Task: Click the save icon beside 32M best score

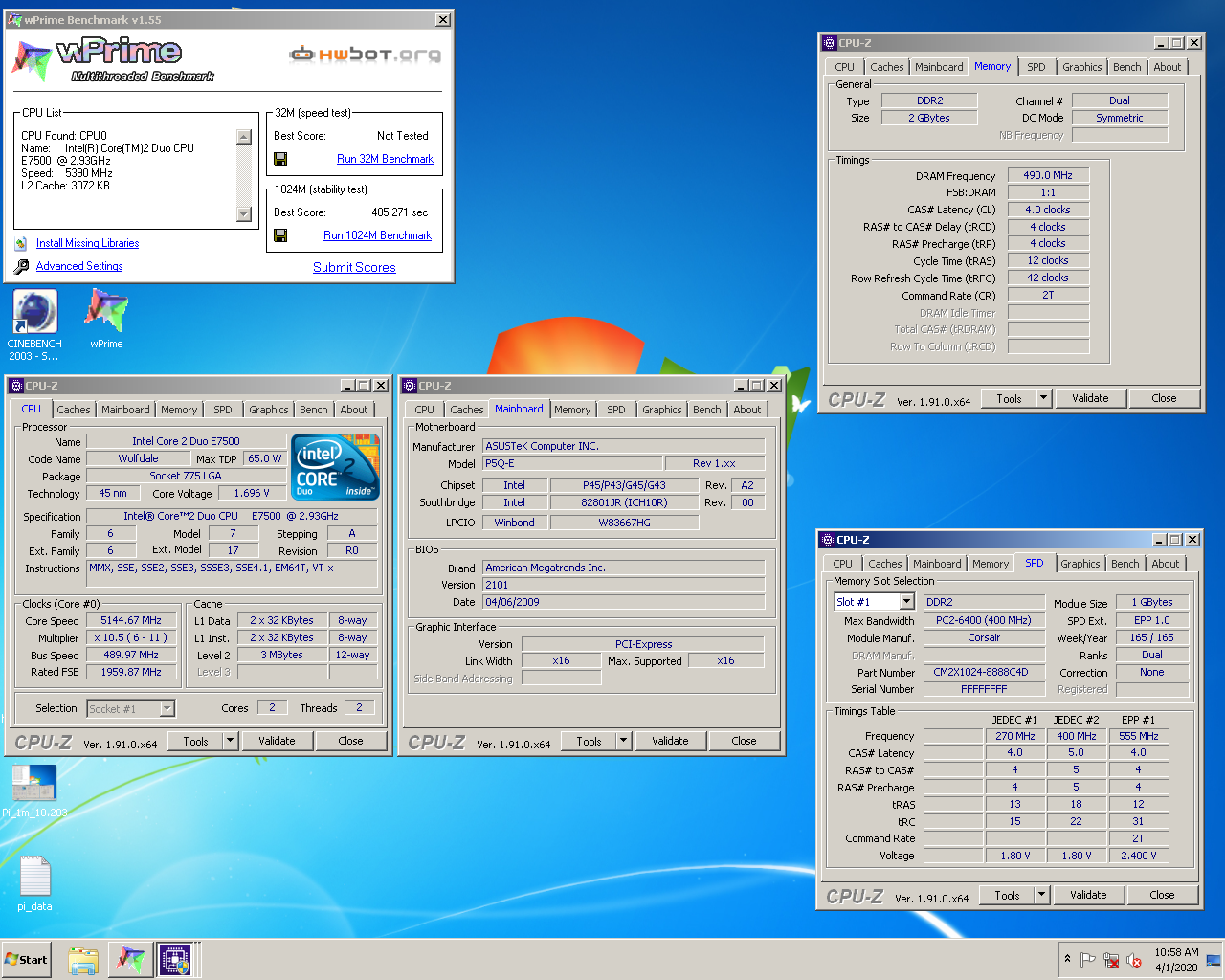Action: [x=280, y=159]
